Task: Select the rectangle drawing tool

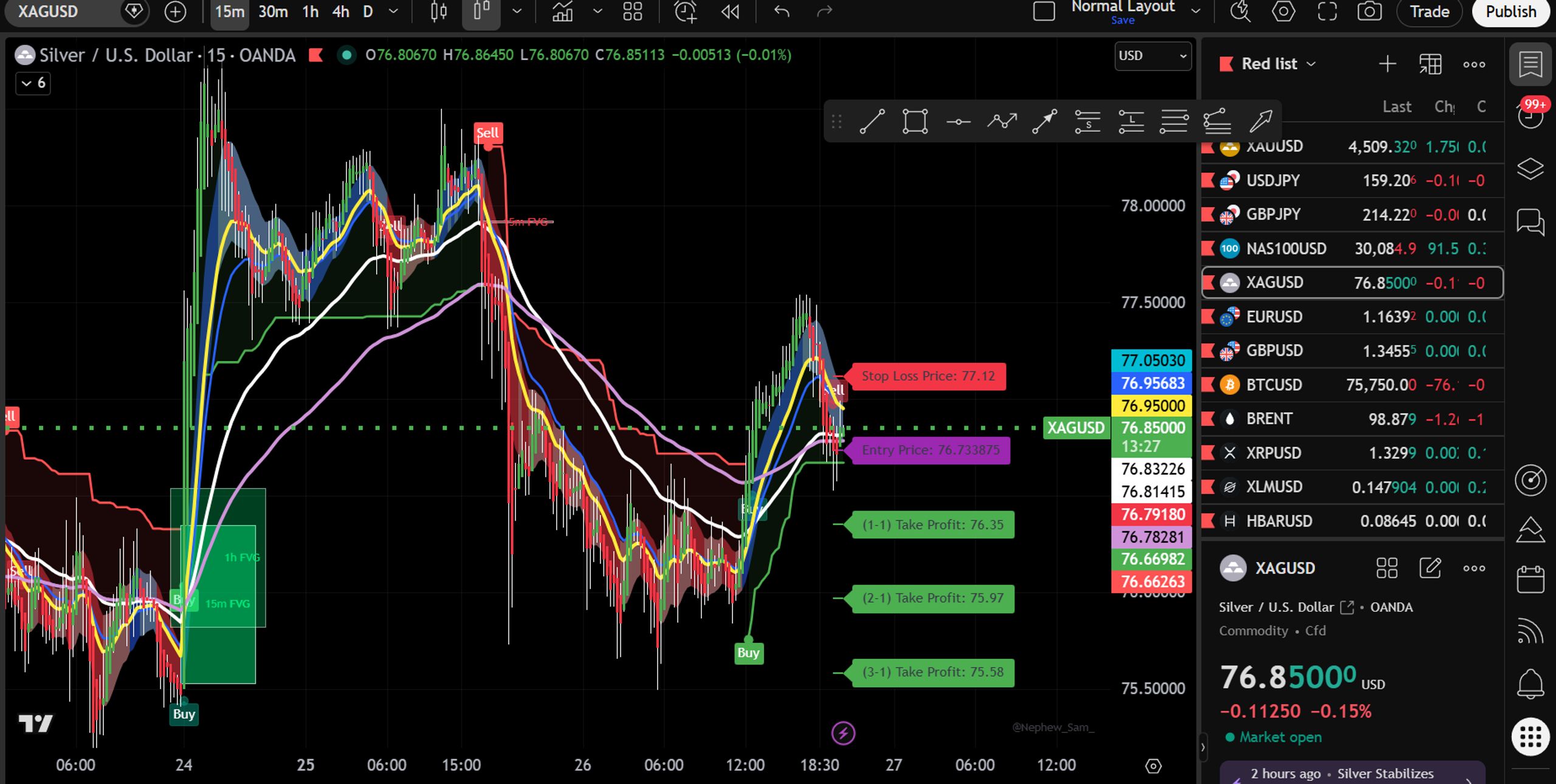Action: click(915, 122)
